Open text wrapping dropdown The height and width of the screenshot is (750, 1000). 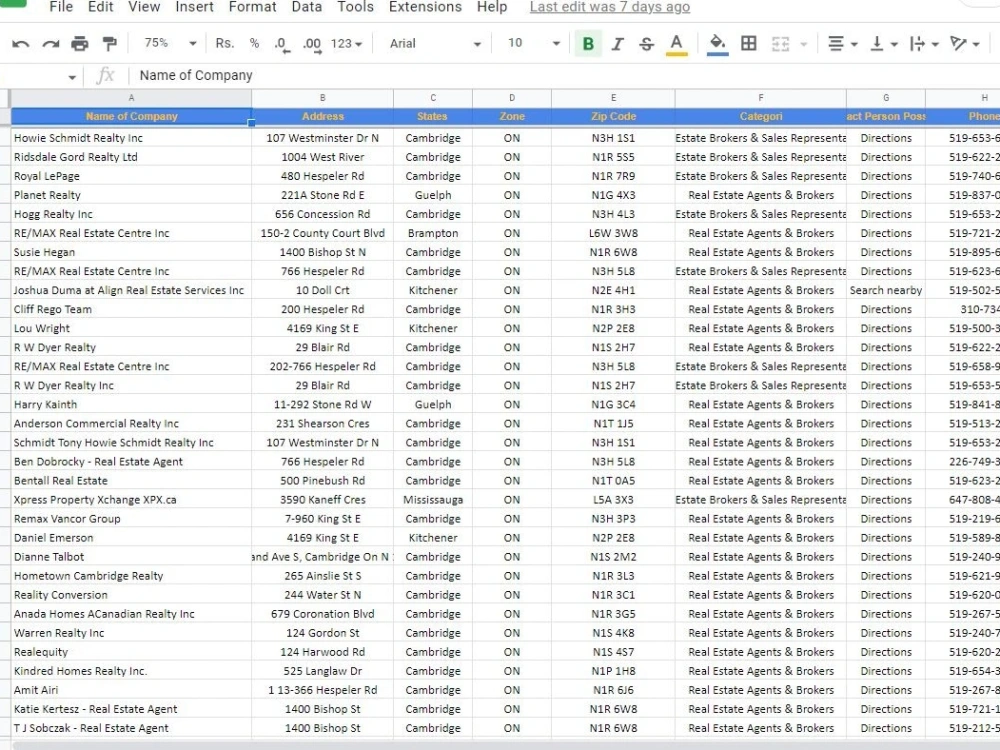[x=924, y=44]
